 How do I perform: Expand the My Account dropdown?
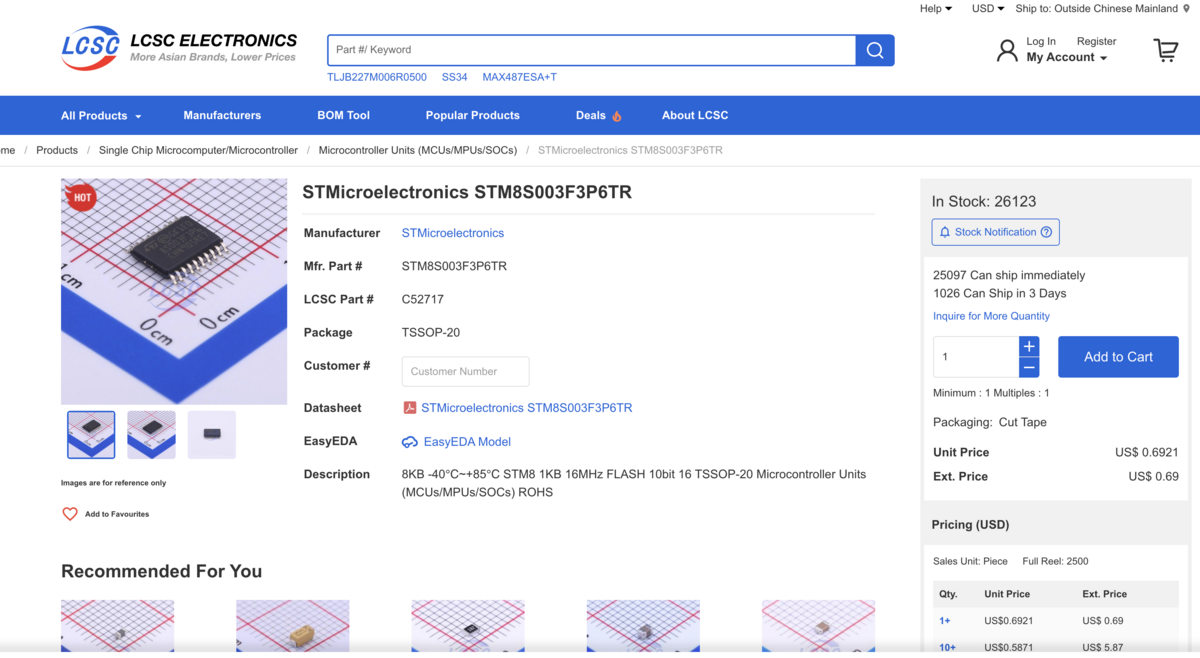pyautogui.click(x=1067, y=58)
